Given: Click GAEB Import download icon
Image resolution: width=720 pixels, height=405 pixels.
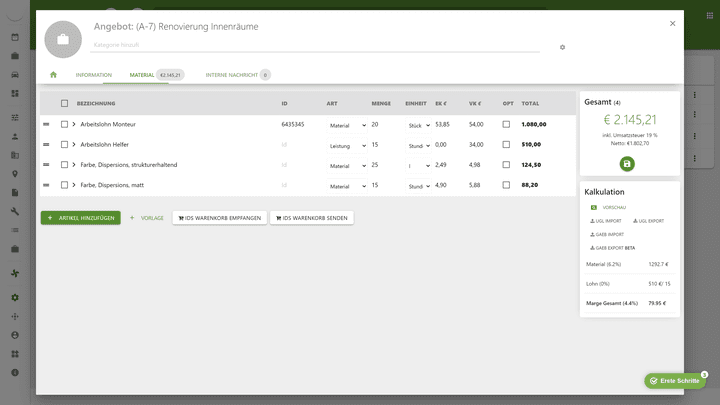Looking at the screenshot, I should tap(591, 234).
